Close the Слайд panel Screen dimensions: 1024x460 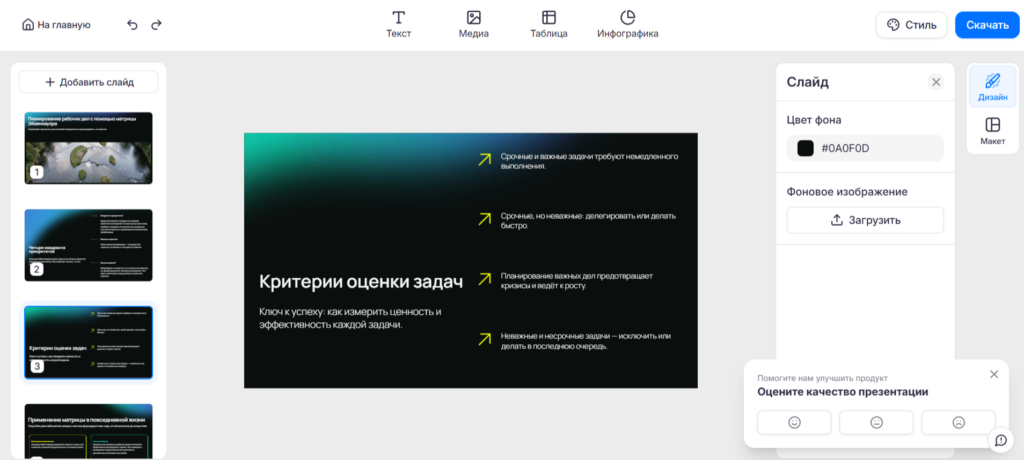click(936, 82)
